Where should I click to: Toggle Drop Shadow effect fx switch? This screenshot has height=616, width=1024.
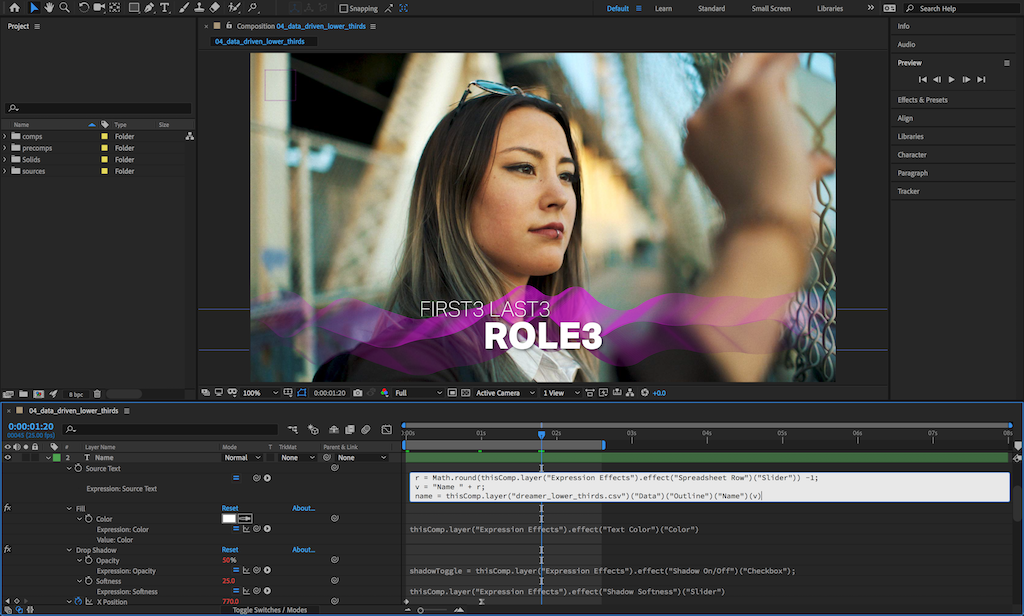(x=8, y=549)
